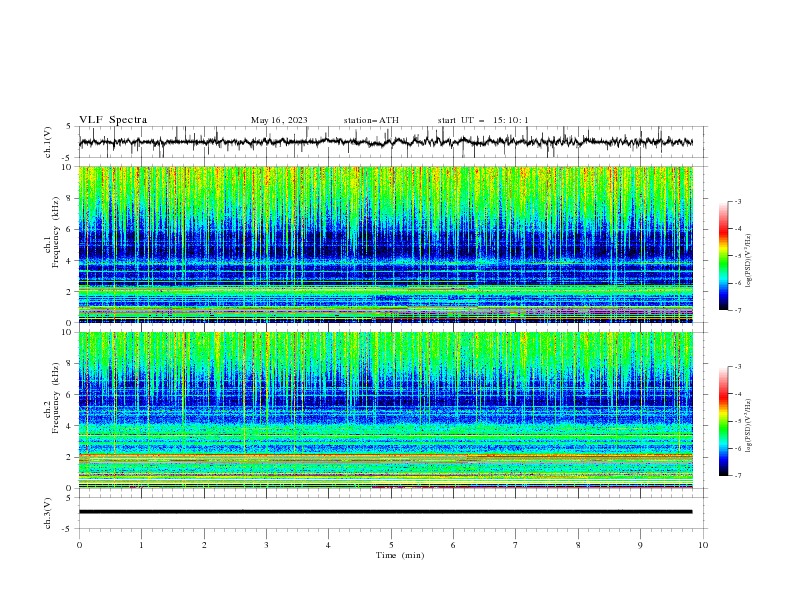Click the "ch.1(V)" waveform axis label
The width and height of the screenshot is (792, 612).
point(48,142)
